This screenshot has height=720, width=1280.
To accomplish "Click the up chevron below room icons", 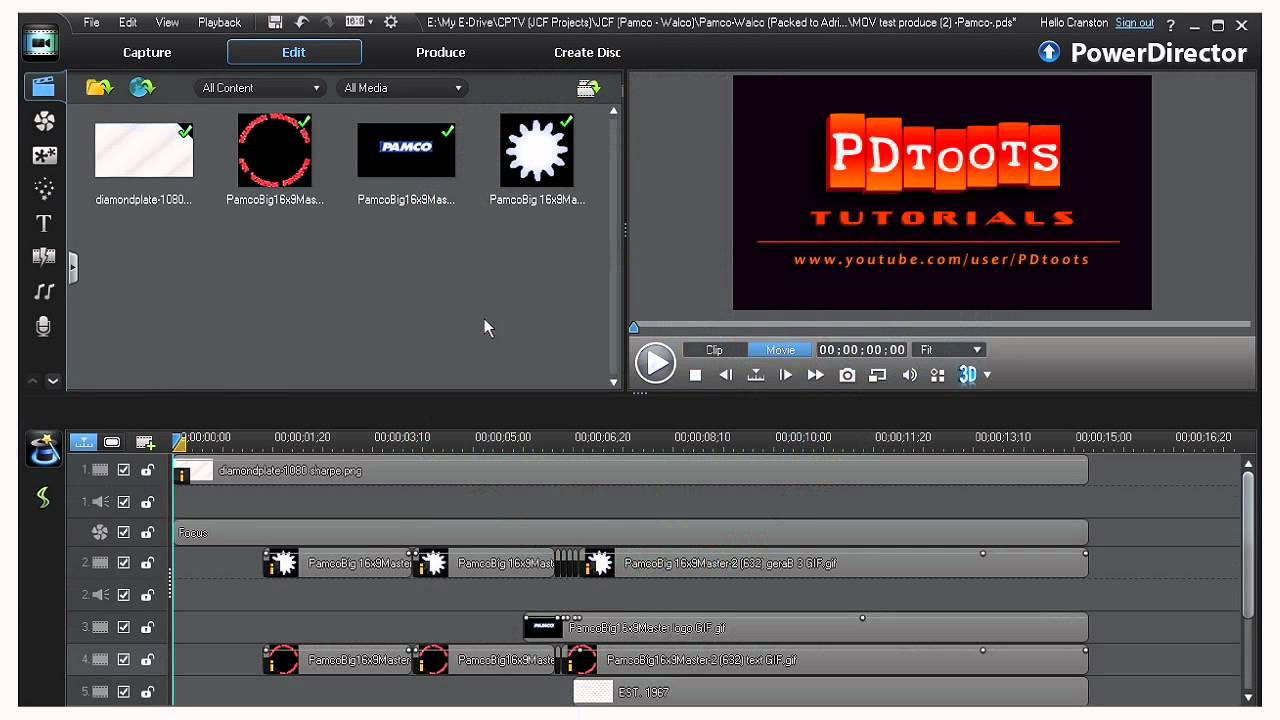I will pyautogui.click(x=33, y=381).
